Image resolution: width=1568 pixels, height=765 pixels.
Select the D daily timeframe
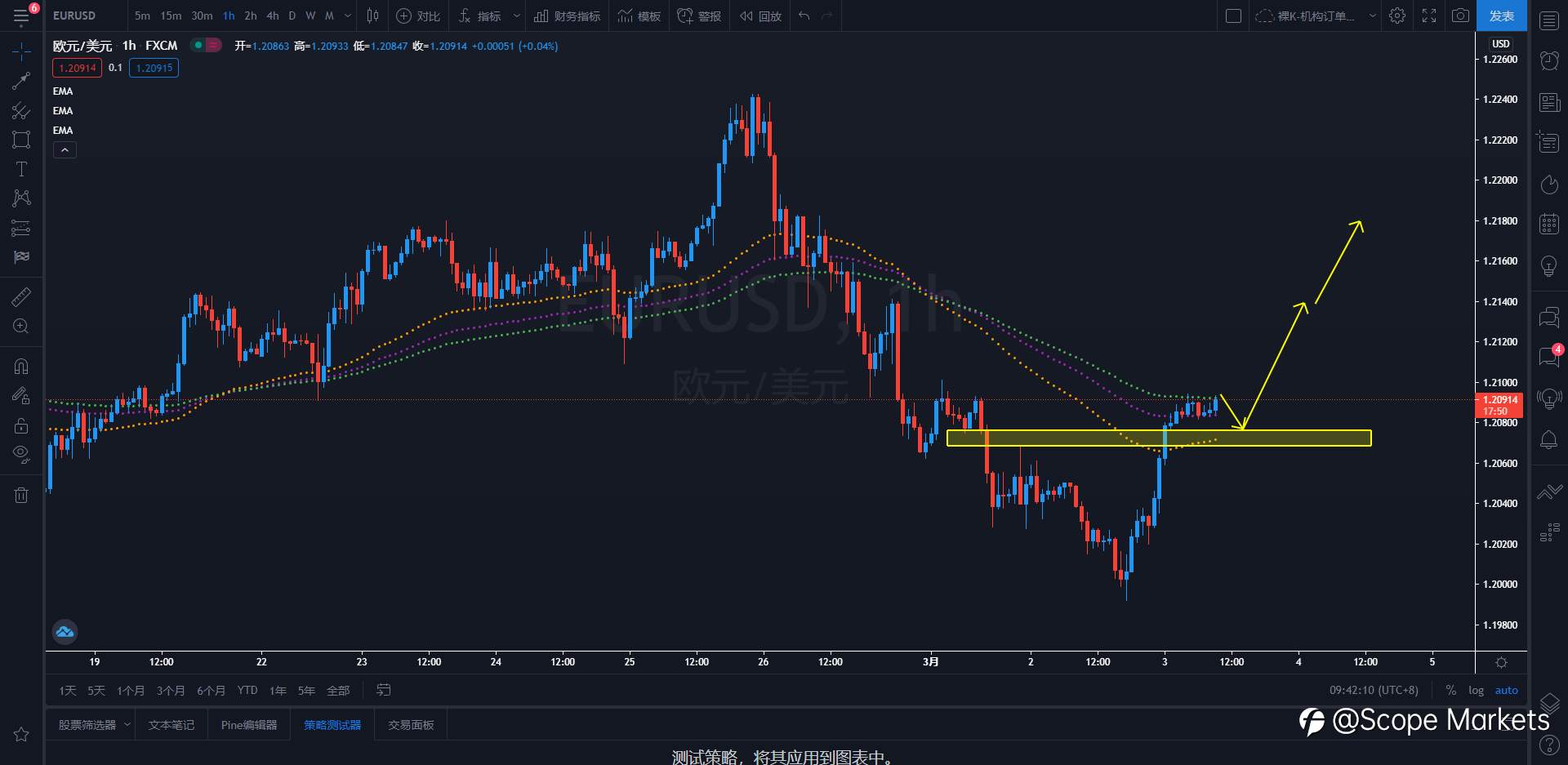click(292, 16)
